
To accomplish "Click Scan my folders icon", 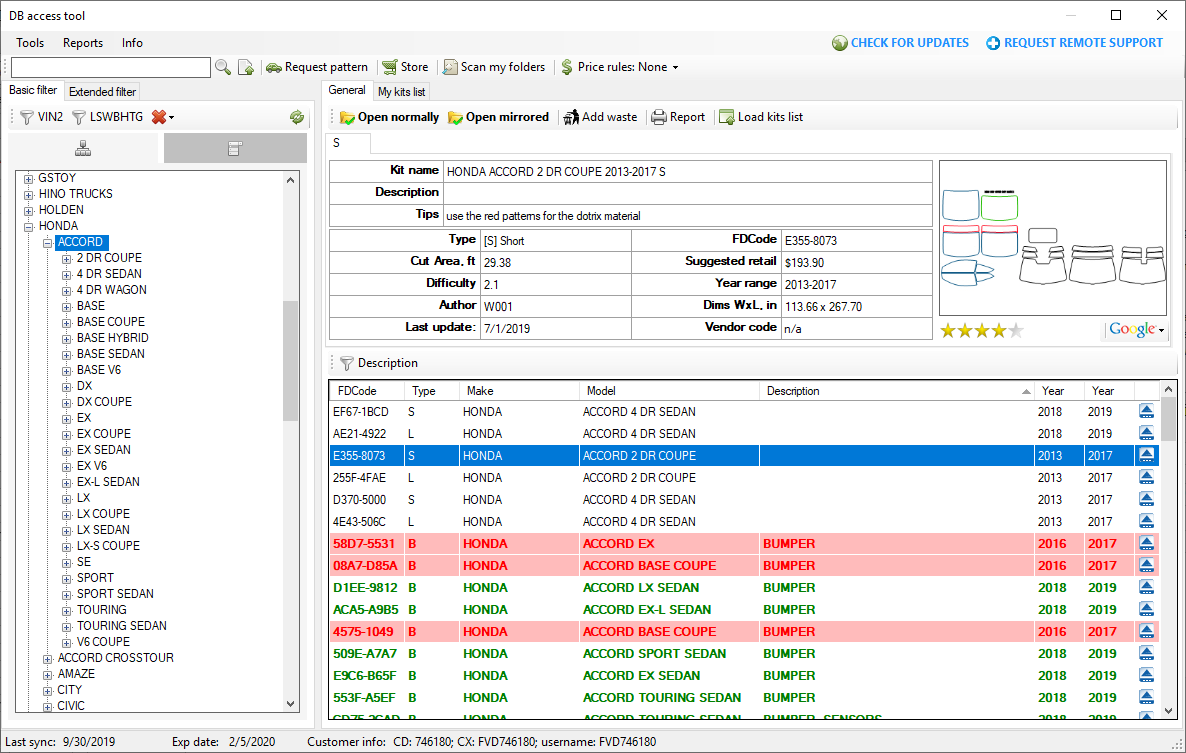I will [x=450, y=67].
